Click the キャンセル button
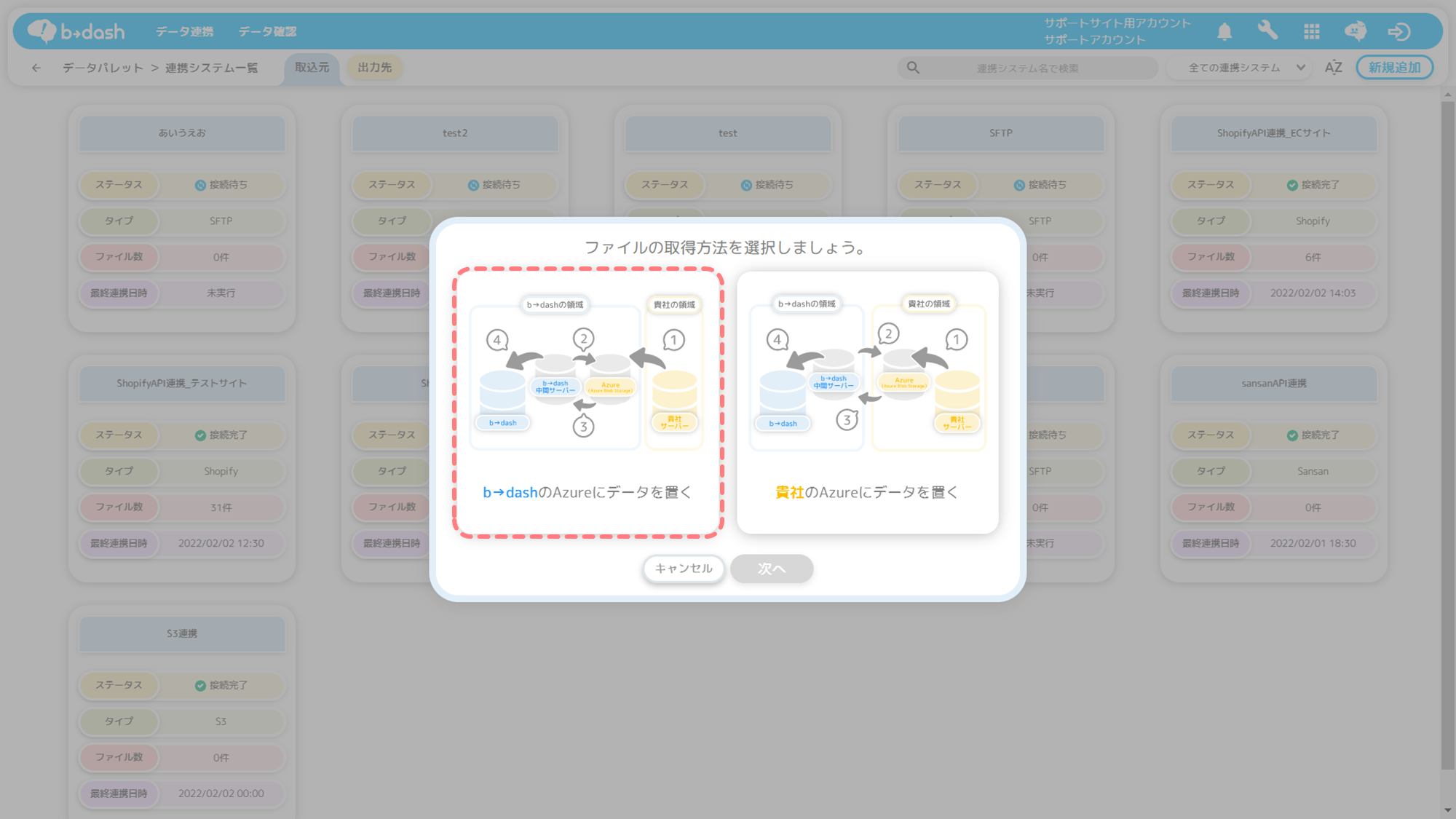 [x=684, y=569]
